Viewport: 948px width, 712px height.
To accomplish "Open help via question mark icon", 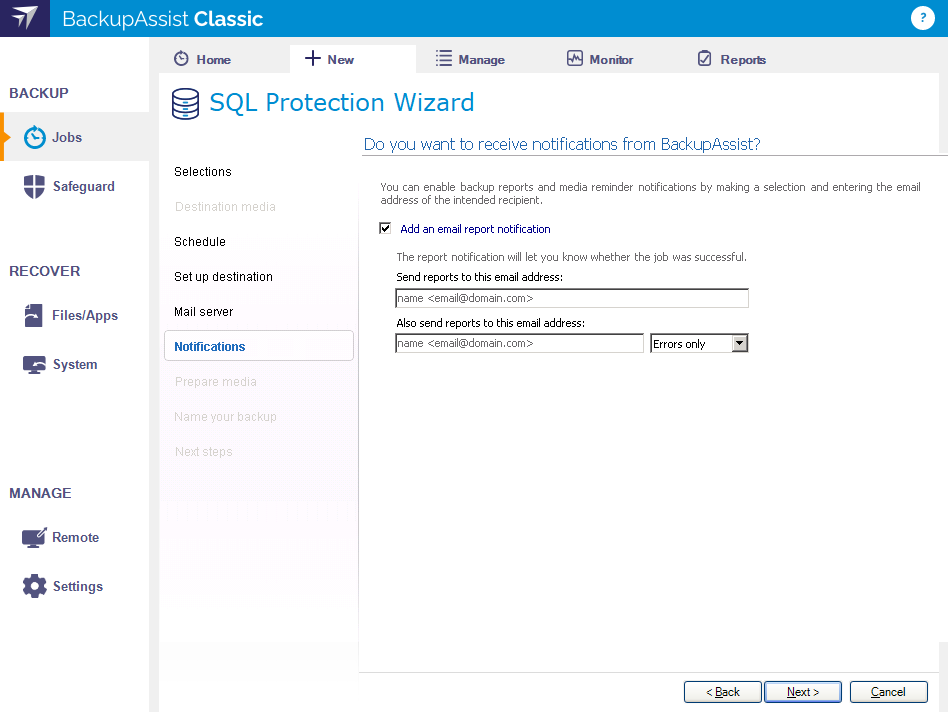I will tap(923, 18).
